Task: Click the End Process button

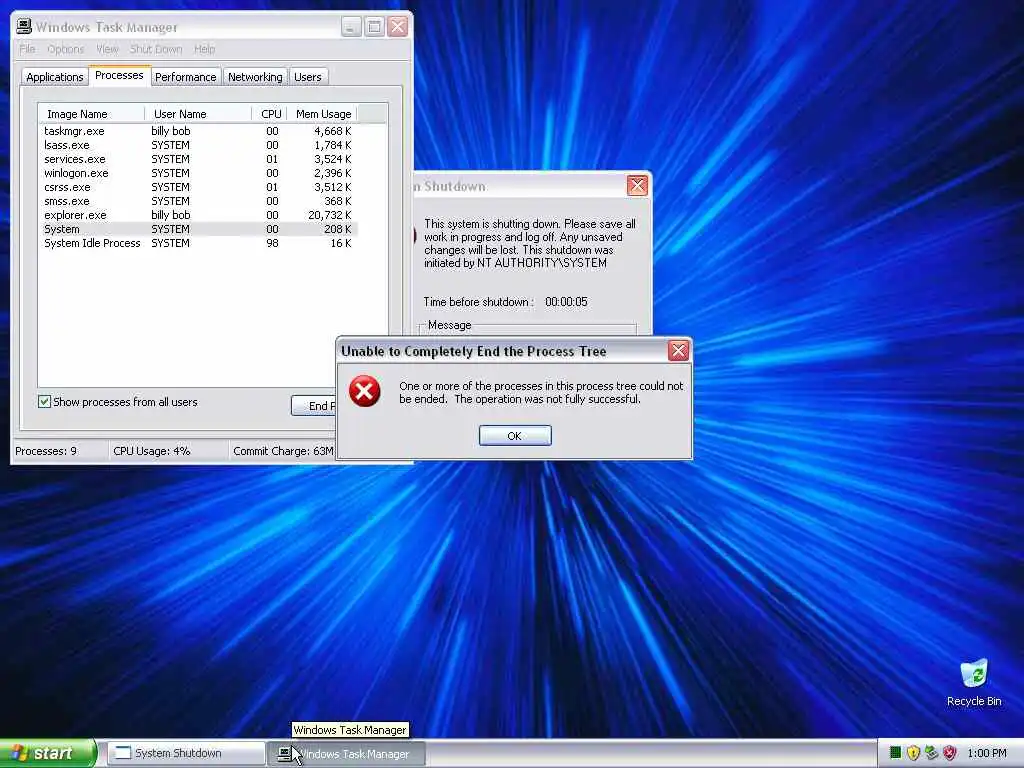Action: pos(313,406)
